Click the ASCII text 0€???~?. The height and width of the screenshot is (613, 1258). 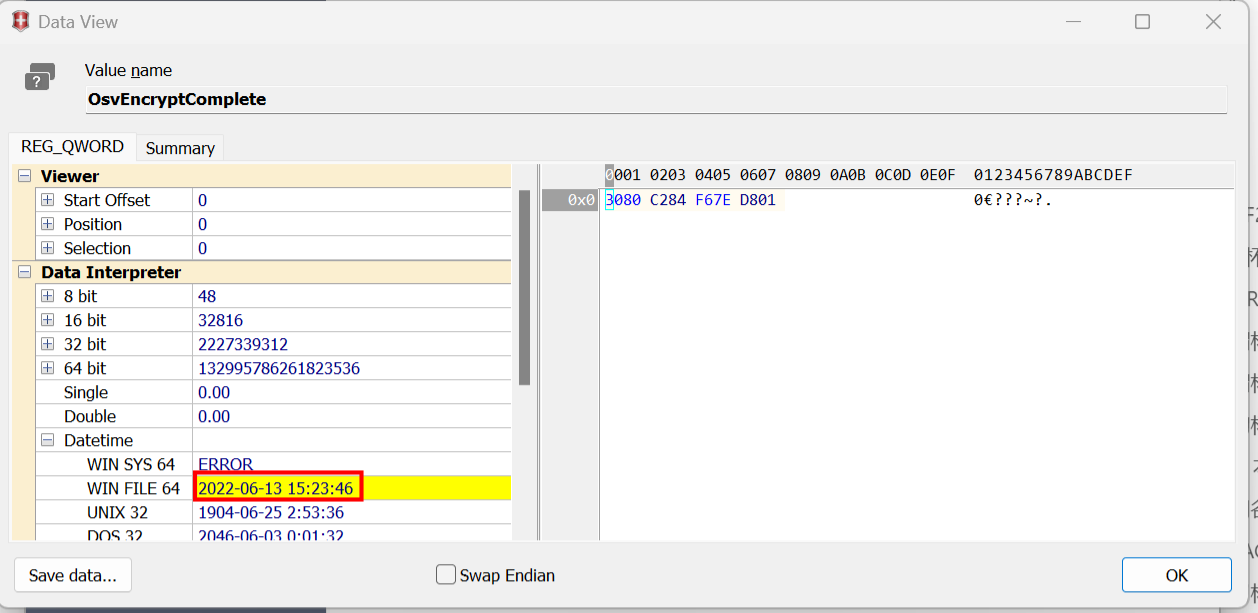pos(1013,200)
